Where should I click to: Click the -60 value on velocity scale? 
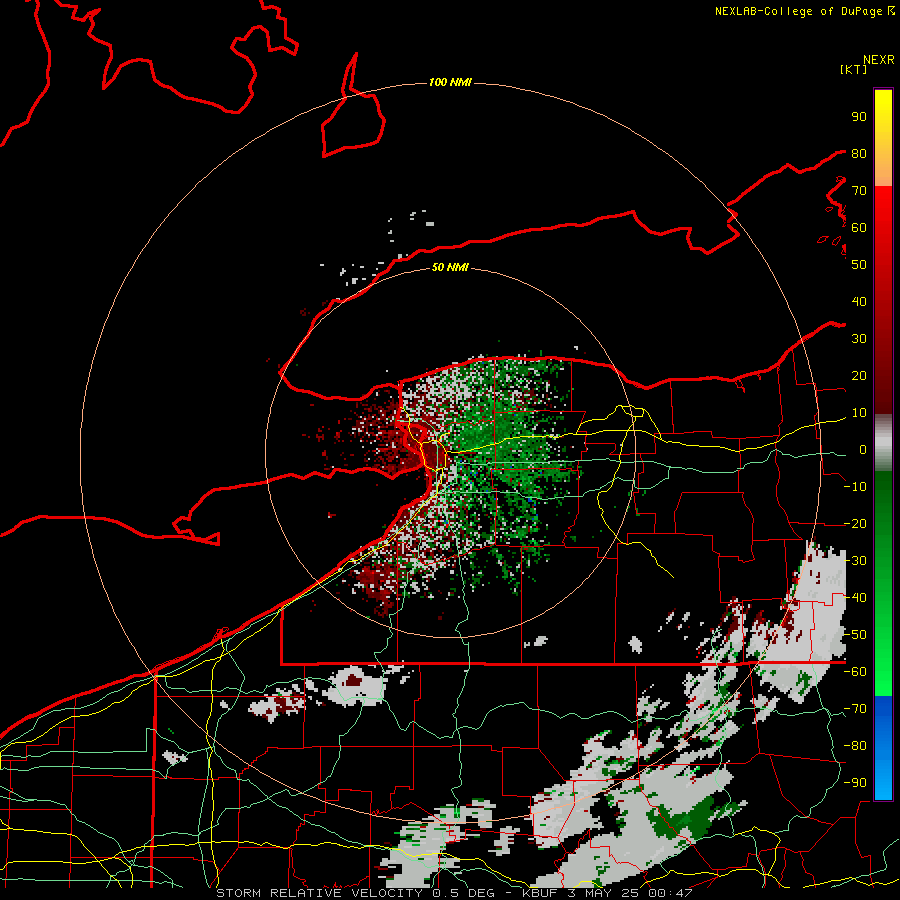pos(855,672)
